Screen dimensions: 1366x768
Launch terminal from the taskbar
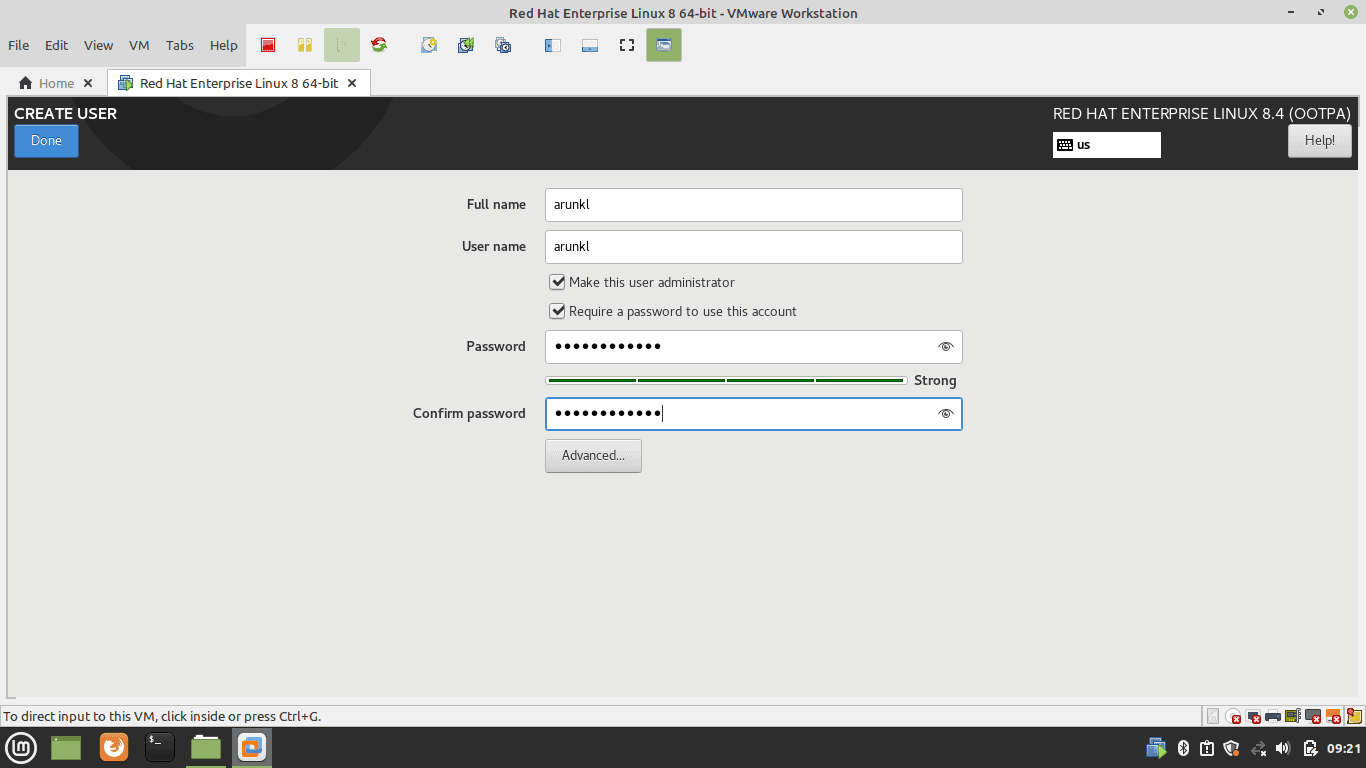160,747
